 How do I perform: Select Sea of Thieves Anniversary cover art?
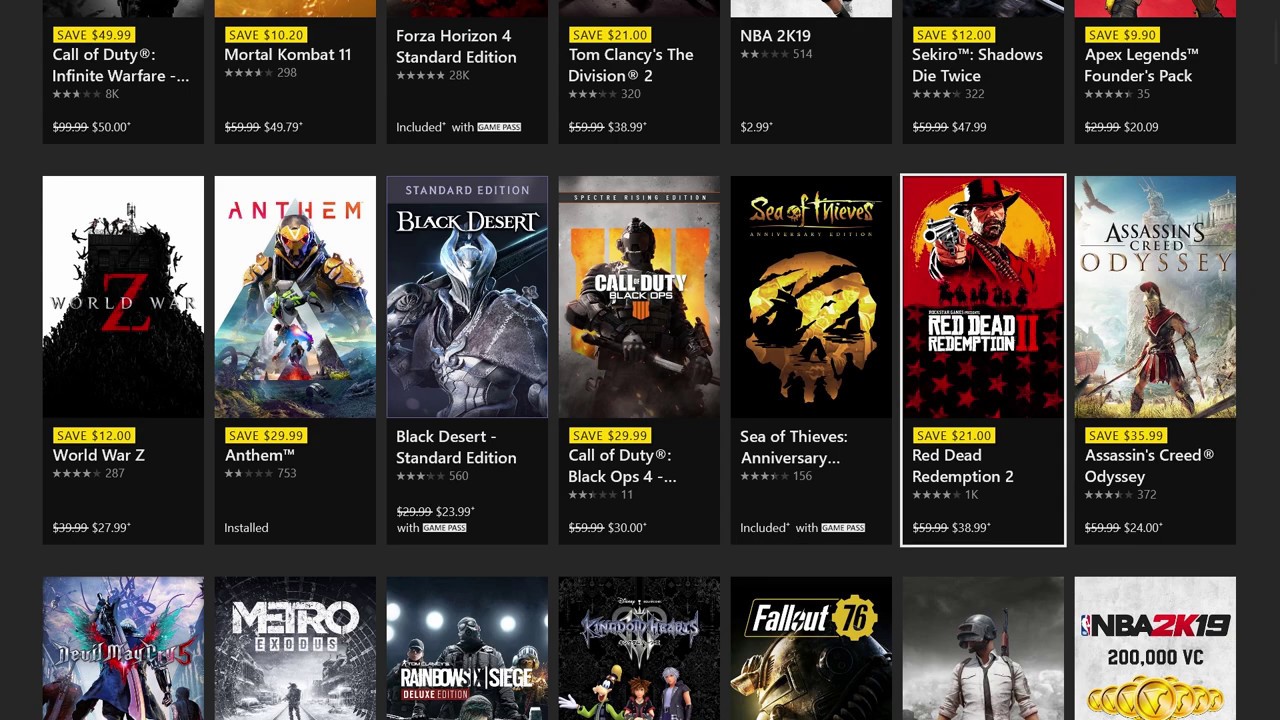click(811, 297)
